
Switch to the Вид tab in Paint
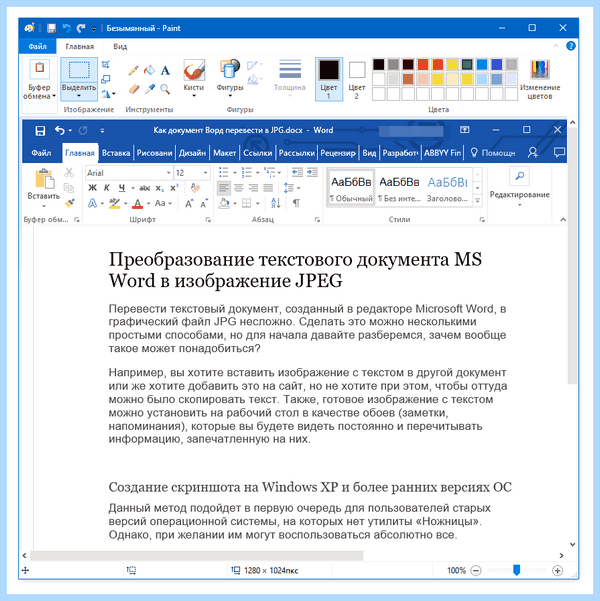tap(120, 46)
